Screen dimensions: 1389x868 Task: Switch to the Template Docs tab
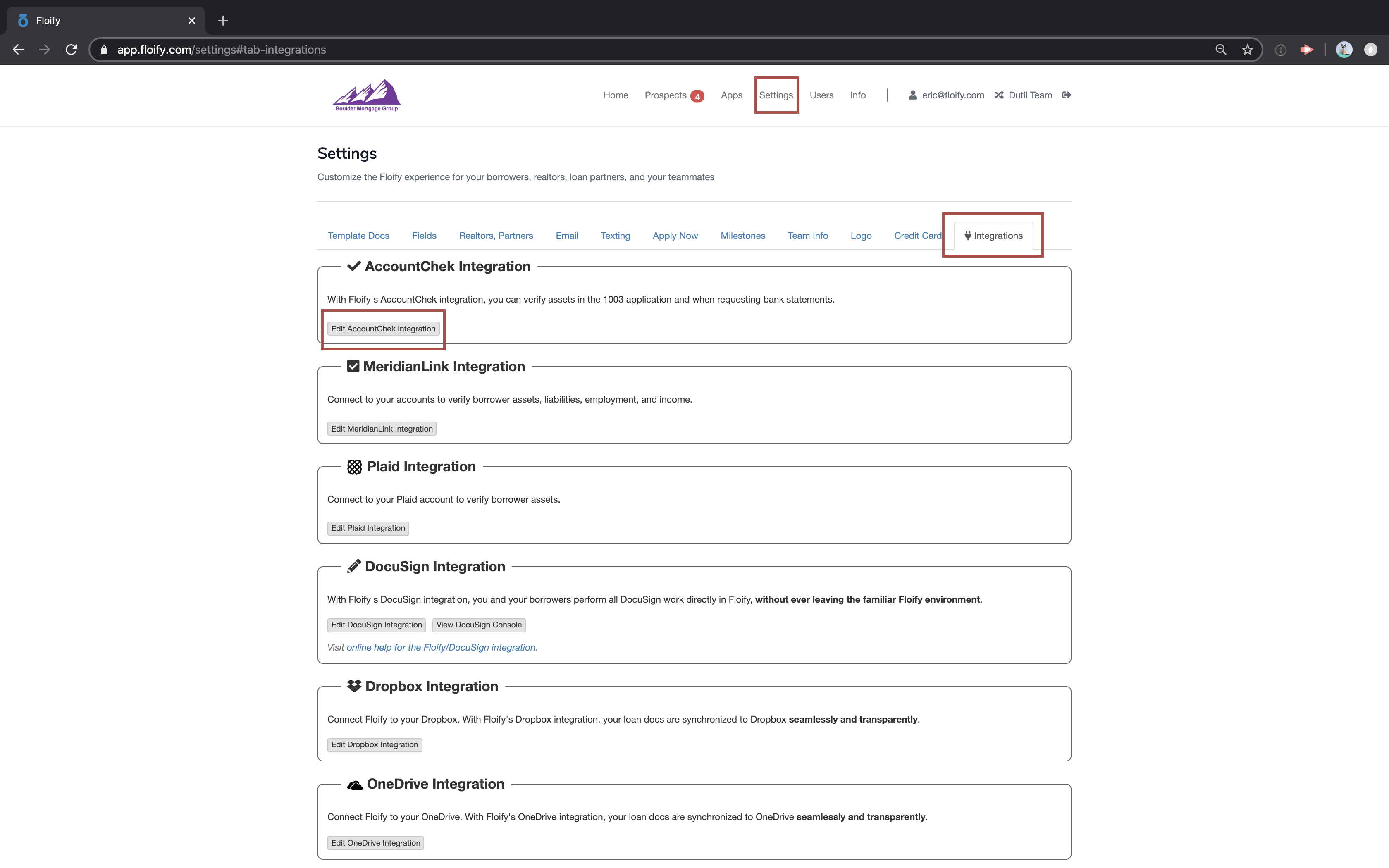tap(358, 236)
